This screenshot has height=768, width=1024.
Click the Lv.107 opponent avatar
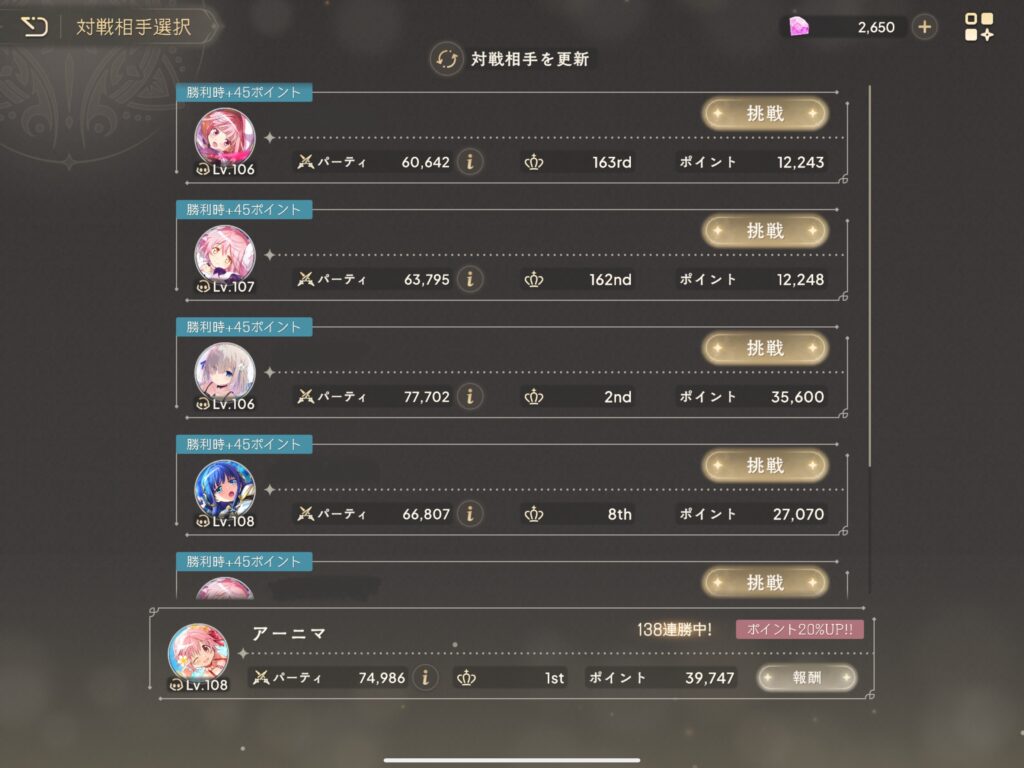tap(225, 256)
